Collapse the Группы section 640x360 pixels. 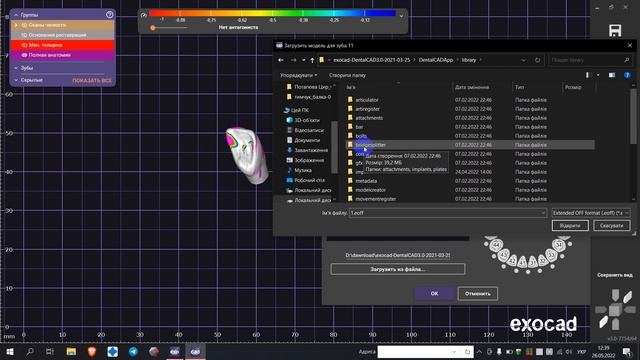coord(16,15)
